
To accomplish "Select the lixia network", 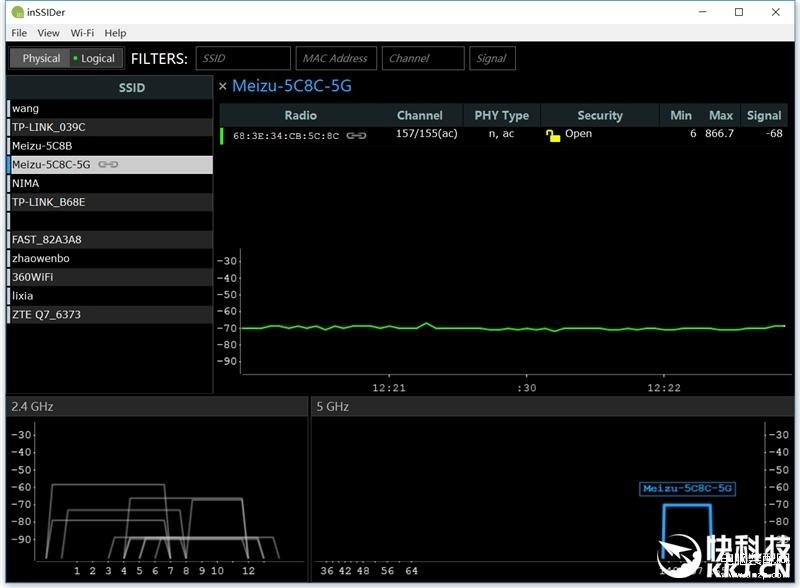I will coord(110,296).
